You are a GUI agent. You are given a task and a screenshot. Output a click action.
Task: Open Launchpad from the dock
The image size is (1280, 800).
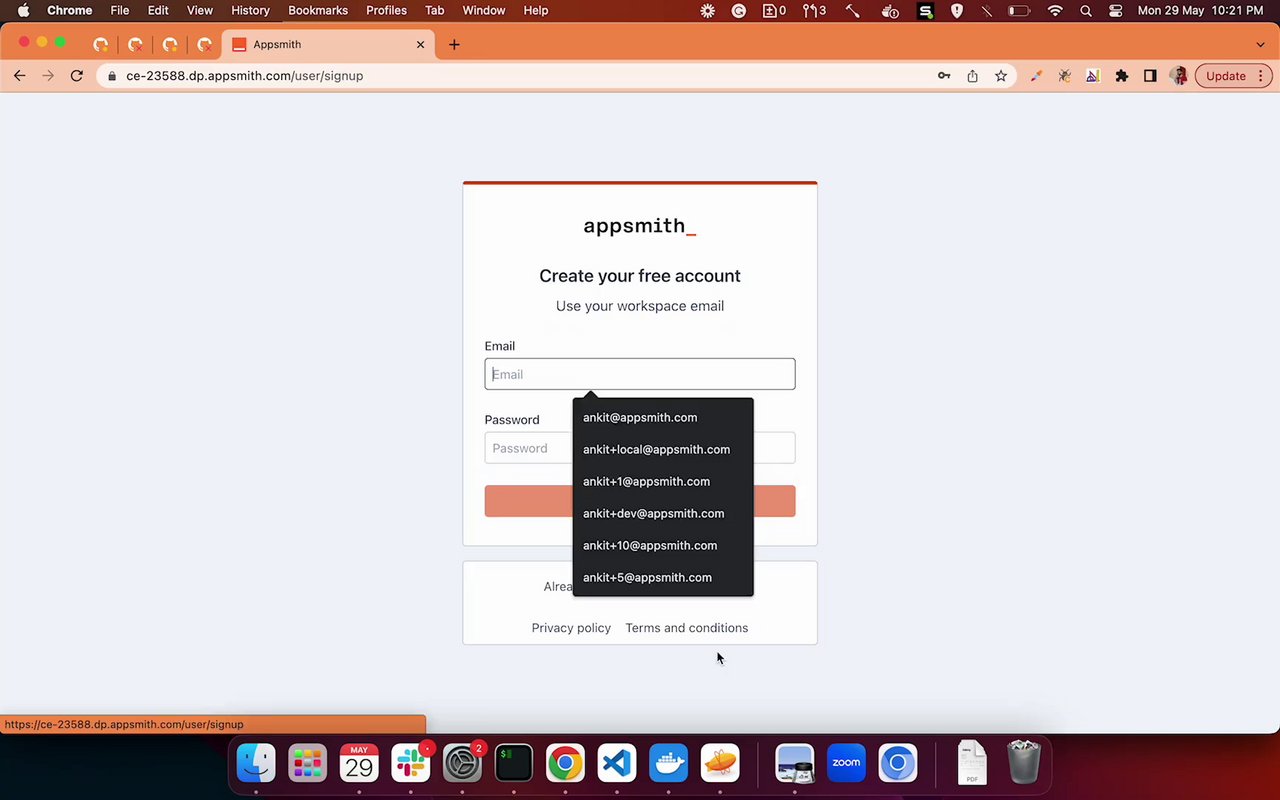click(308, 764)
